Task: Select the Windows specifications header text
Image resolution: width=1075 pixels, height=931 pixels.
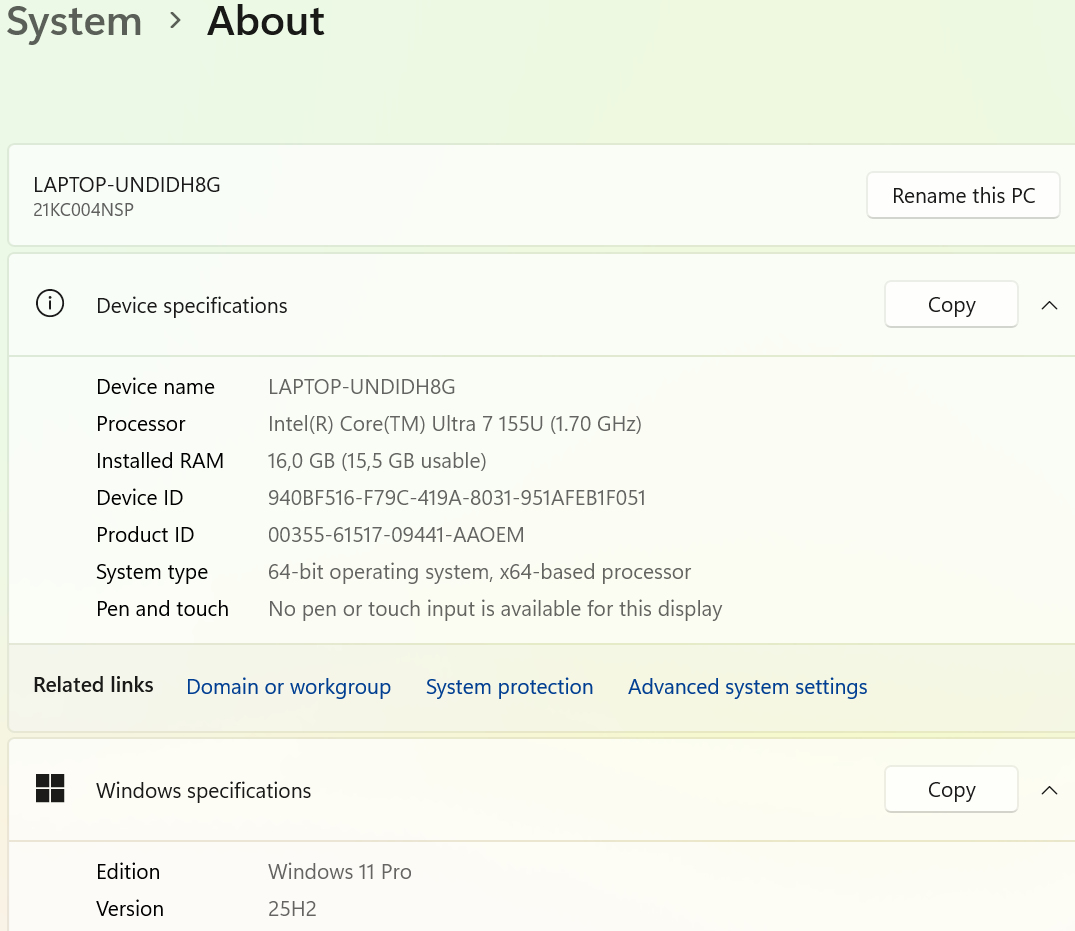Action: click(x=204, y=790)
